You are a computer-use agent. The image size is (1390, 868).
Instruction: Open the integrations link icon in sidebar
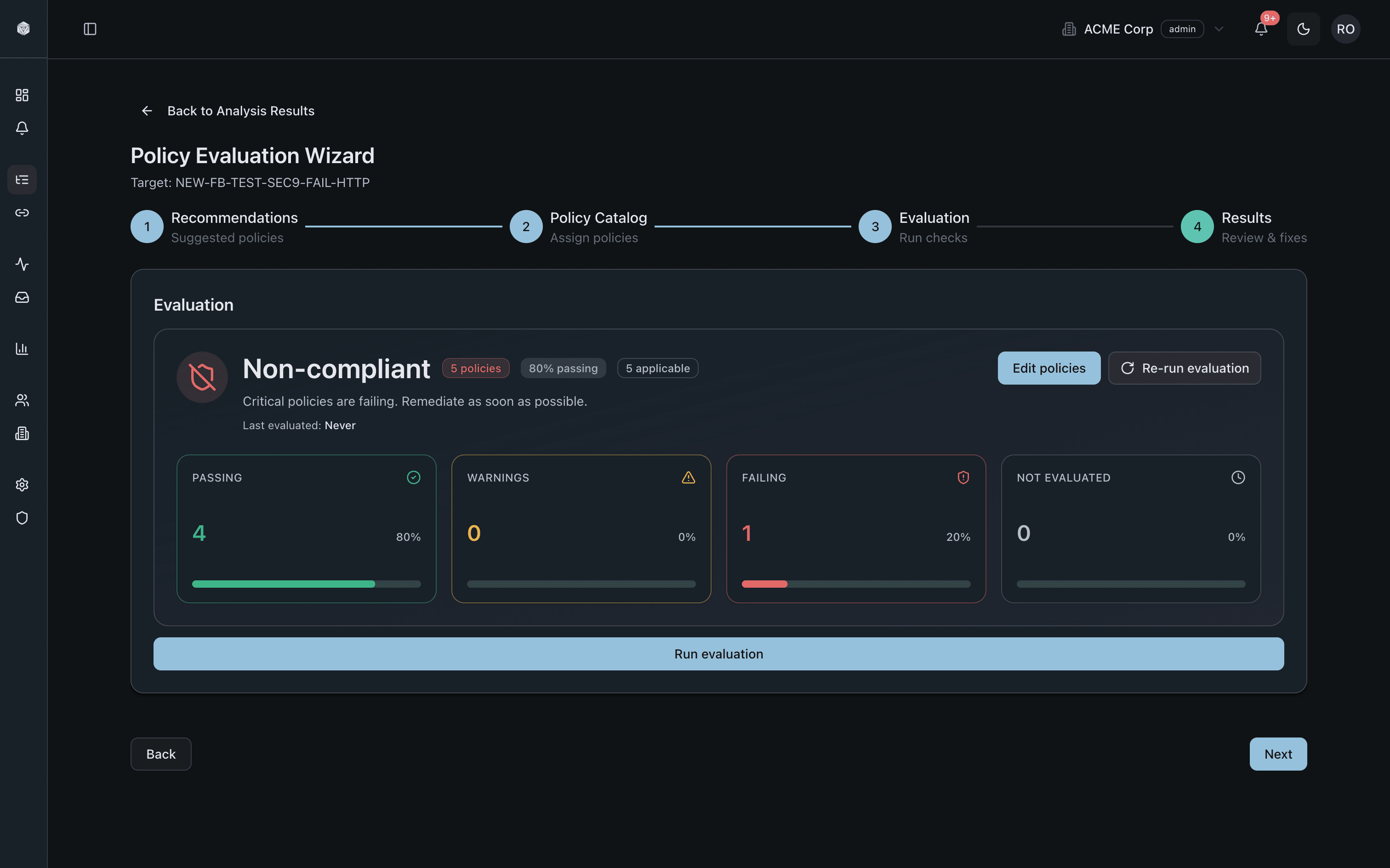22,212
